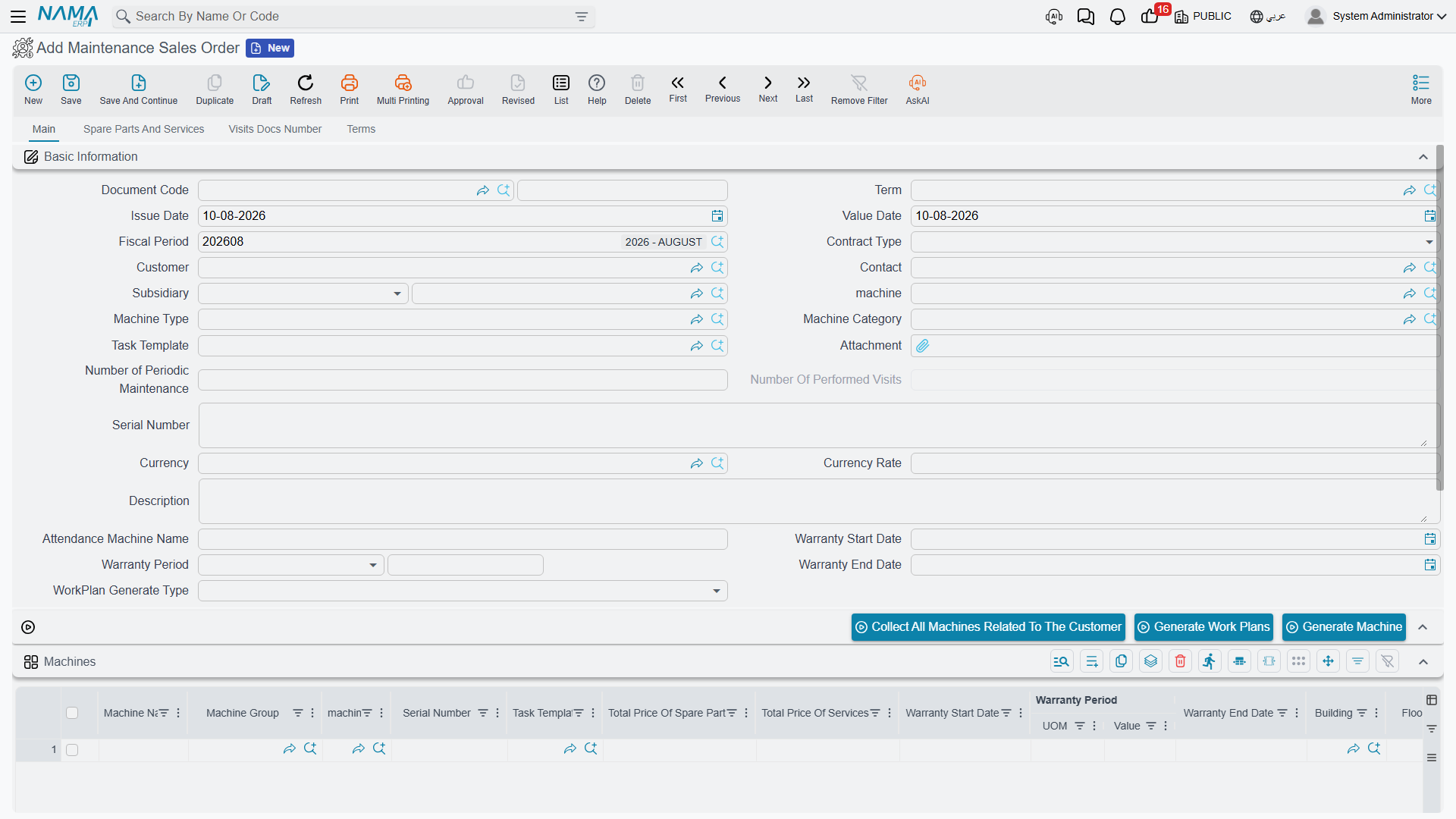Open Serial Number column options menu

coord(497,713)
